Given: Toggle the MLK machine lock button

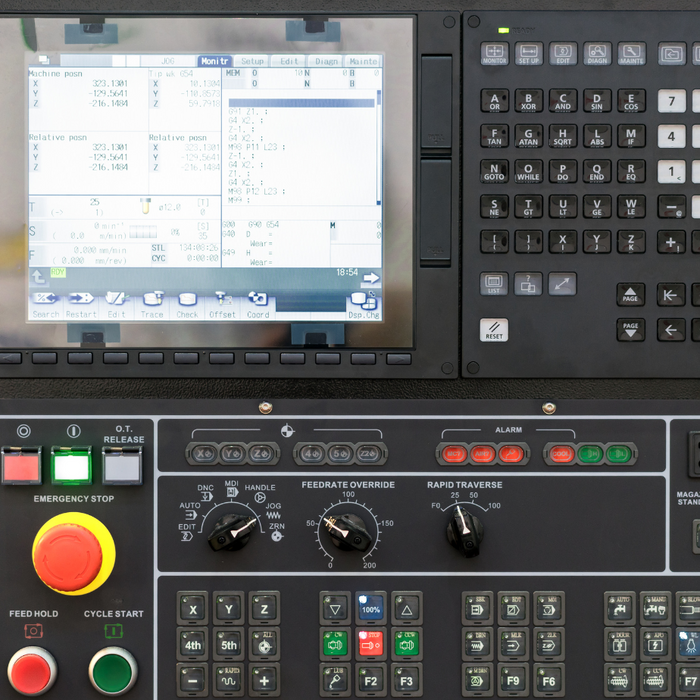Looking at the screenshot, I should coord(513,643).
